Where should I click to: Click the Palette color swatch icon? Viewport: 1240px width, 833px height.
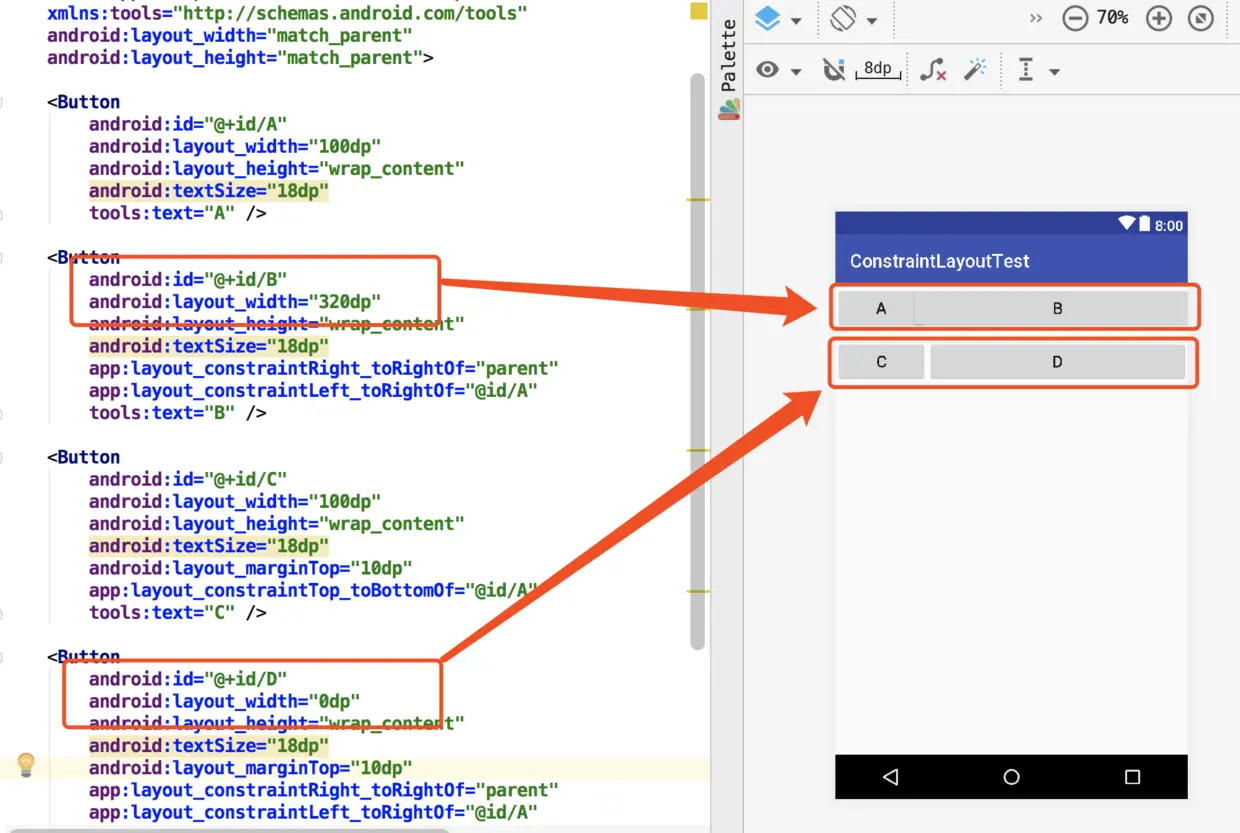tap(729, 108)
